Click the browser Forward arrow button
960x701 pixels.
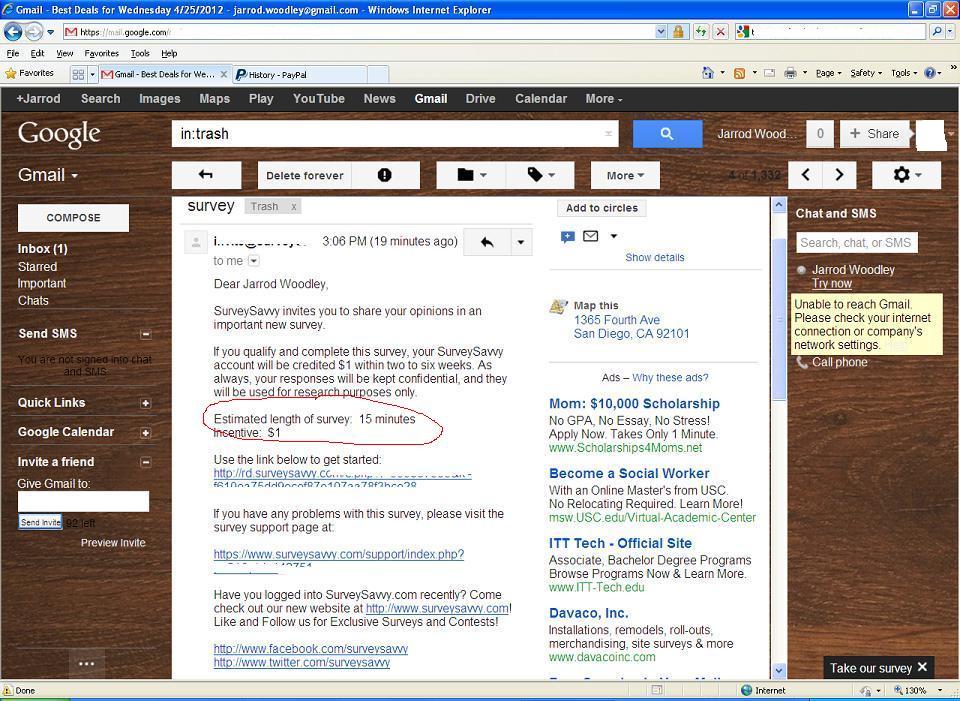pos(34,32)
